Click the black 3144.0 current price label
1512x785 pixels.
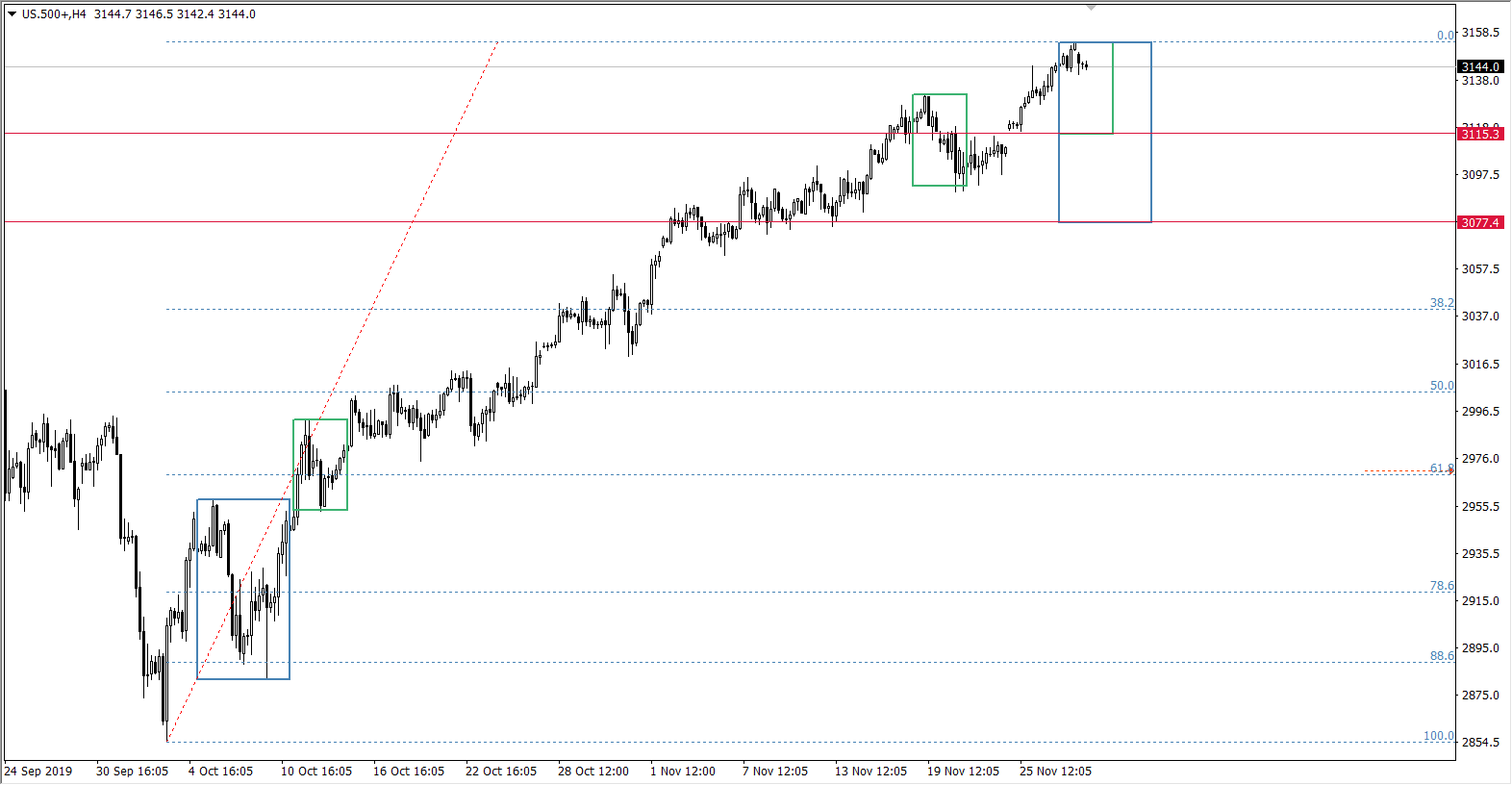pyautogui.click(x=1479, y=66)
